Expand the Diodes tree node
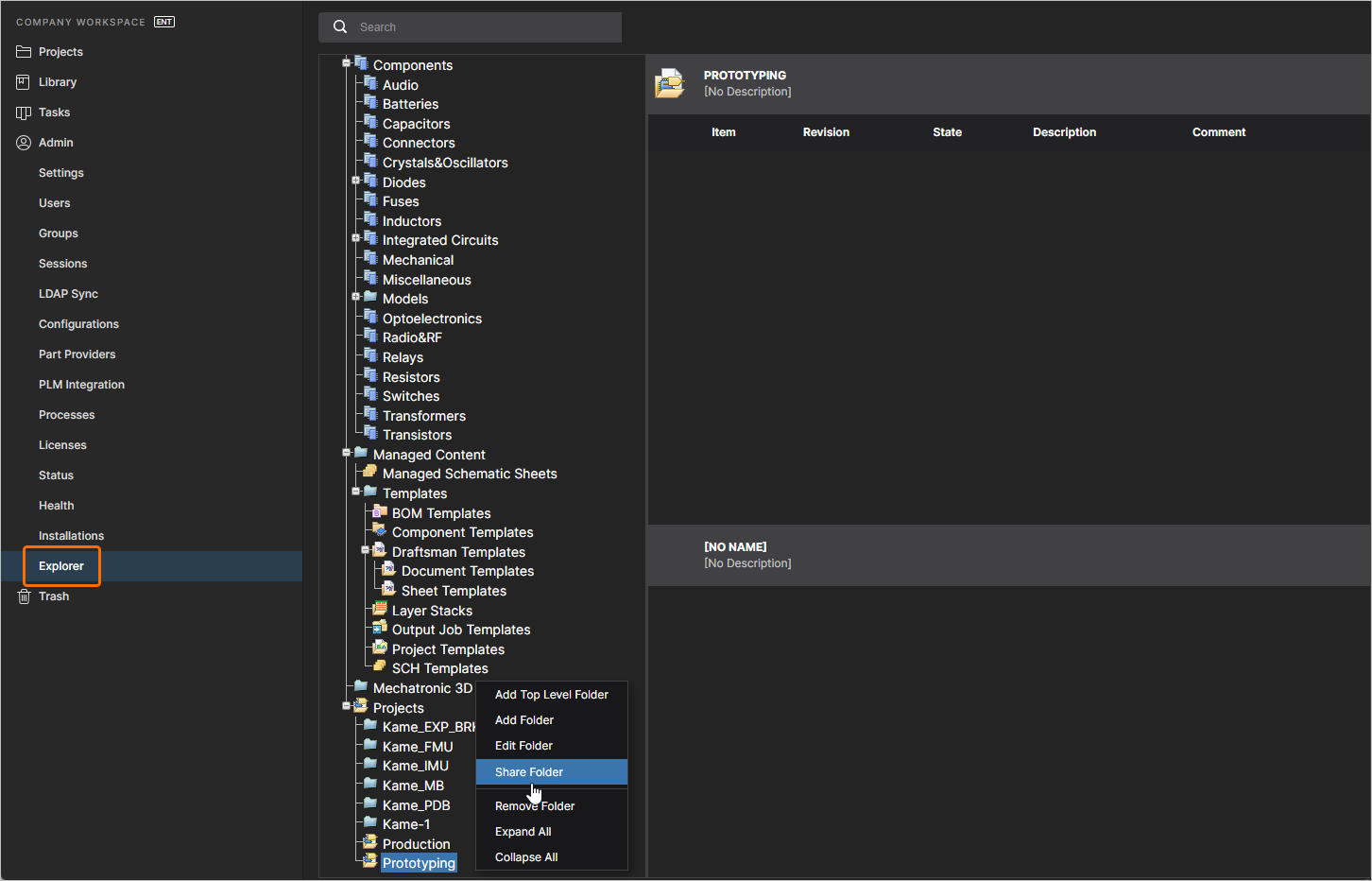 click(x=356, y=181)
